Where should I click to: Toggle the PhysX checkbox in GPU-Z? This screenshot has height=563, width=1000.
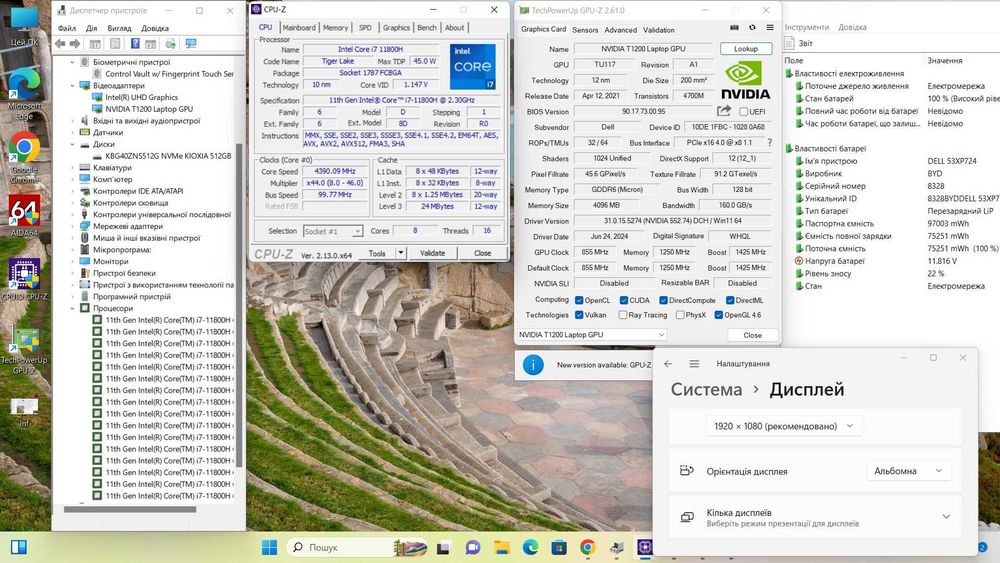[680, 315]
